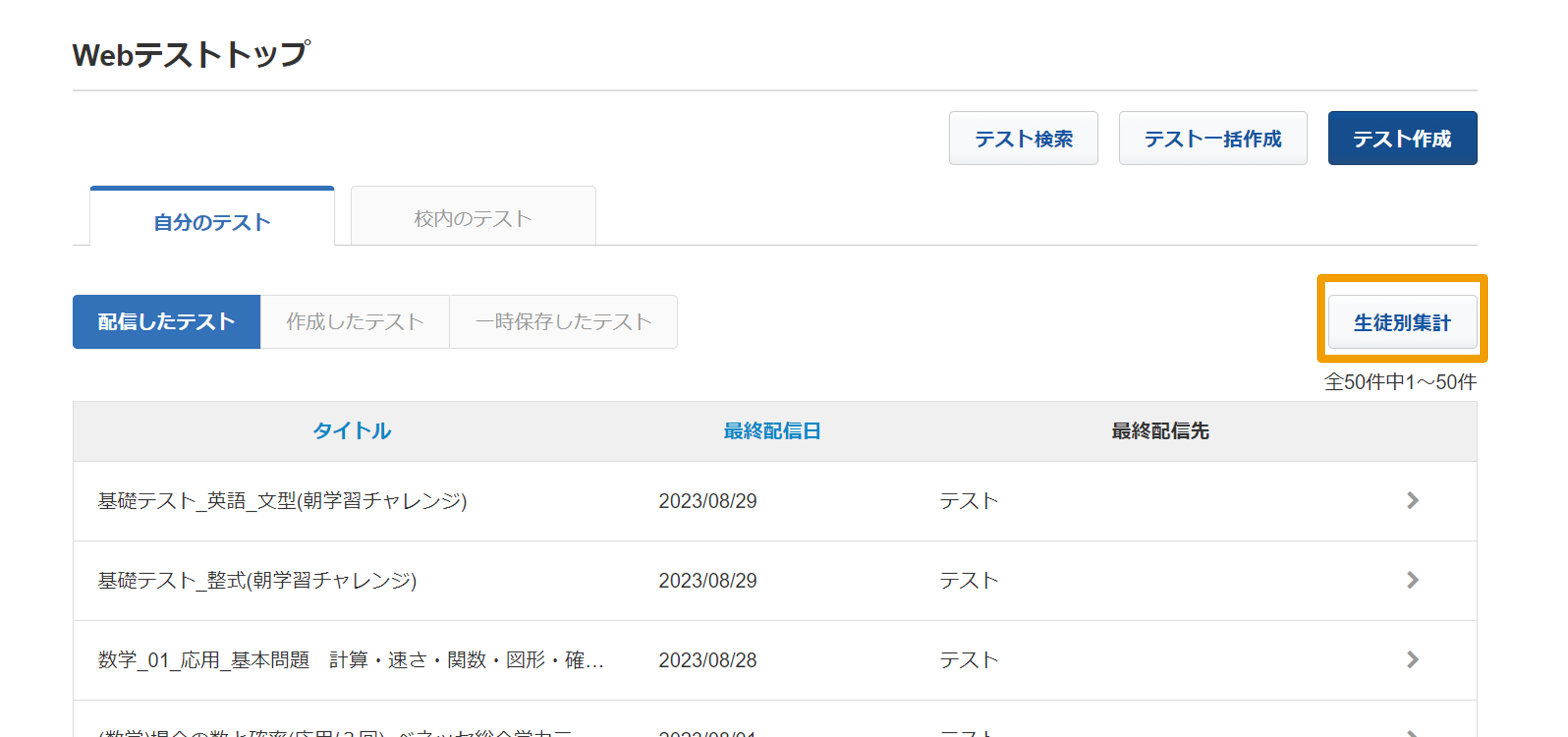The width and height of the screenshot is (1568, 737).
Task: Open 基礎テスト_整式(朝学習チャレンジ) test
Action: [257, 581]
